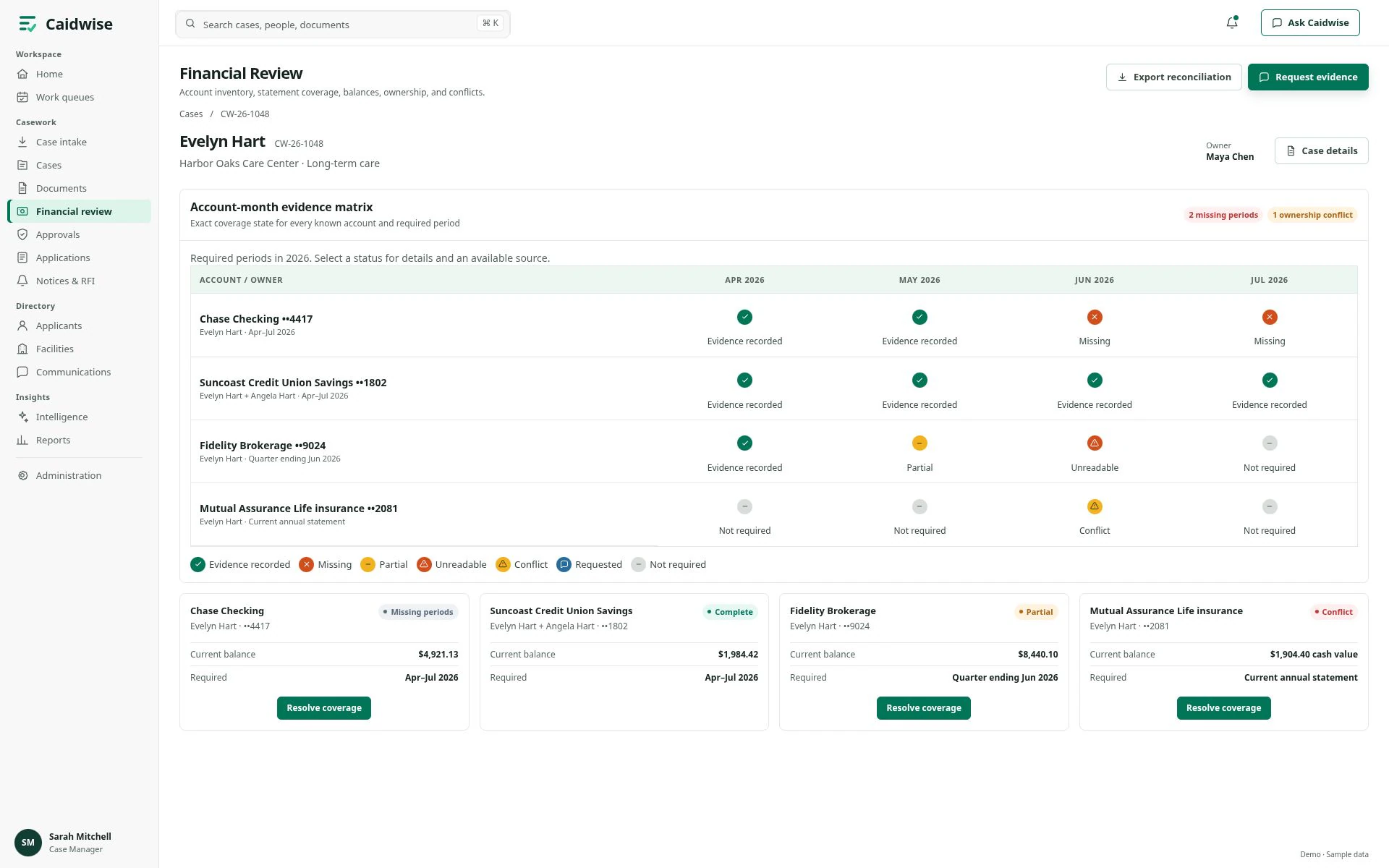Click Fidelity Brokerage July not required icon

click(1270, 443)
